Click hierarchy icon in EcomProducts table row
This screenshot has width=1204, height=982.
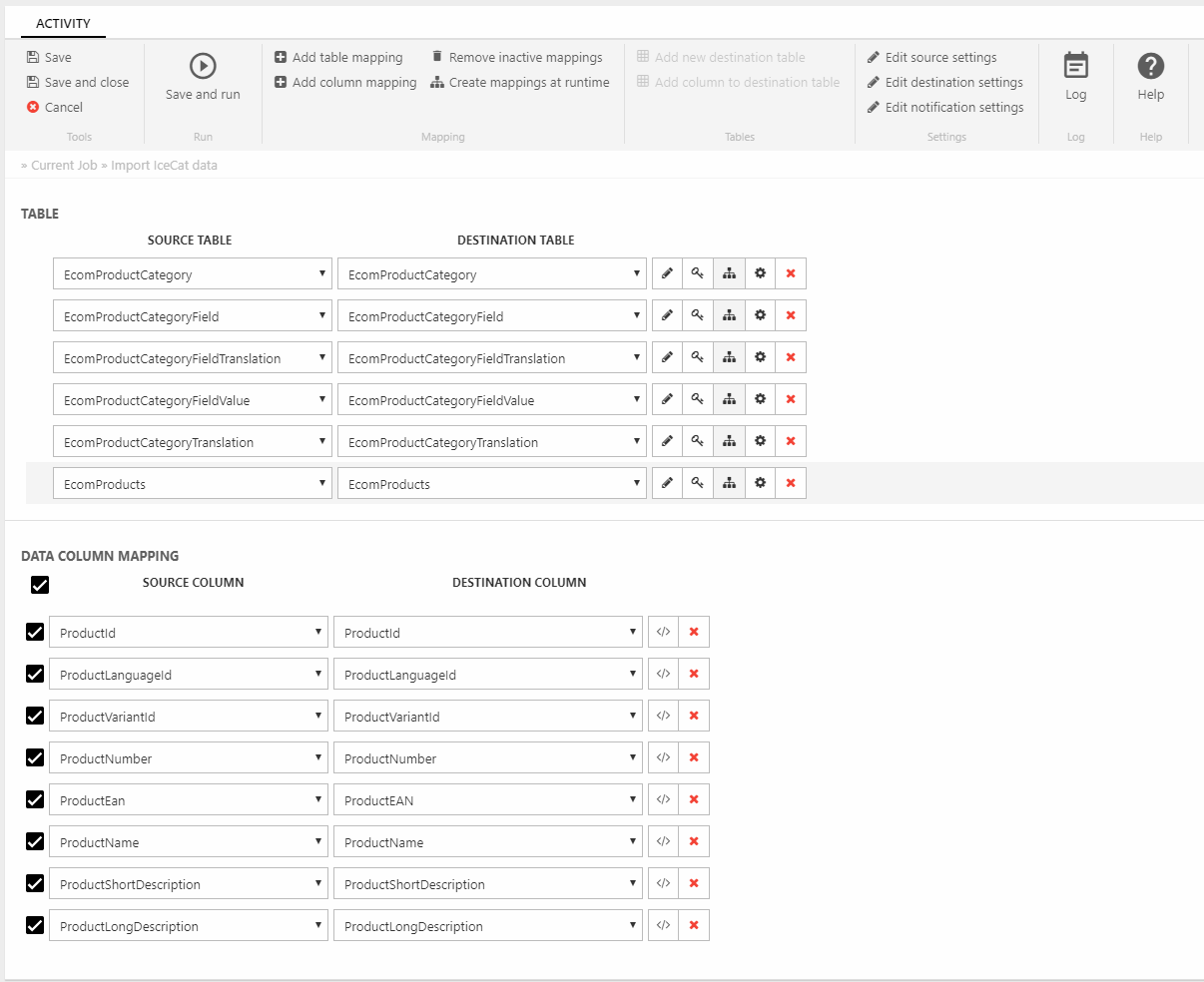point(729,483)
